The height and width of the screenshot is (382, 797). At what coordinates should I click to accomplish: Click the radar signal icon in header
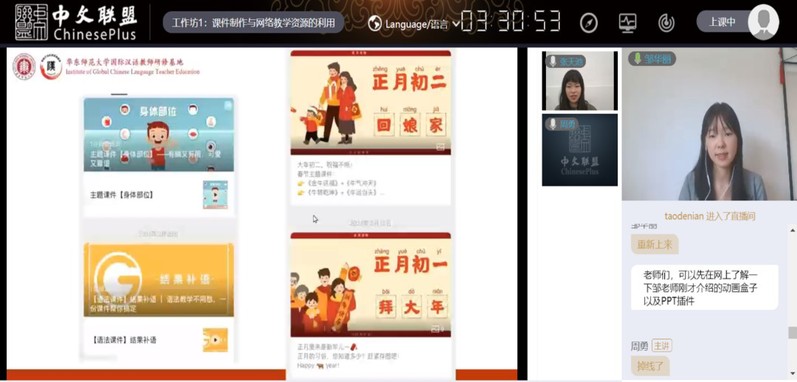pos(666,23)
